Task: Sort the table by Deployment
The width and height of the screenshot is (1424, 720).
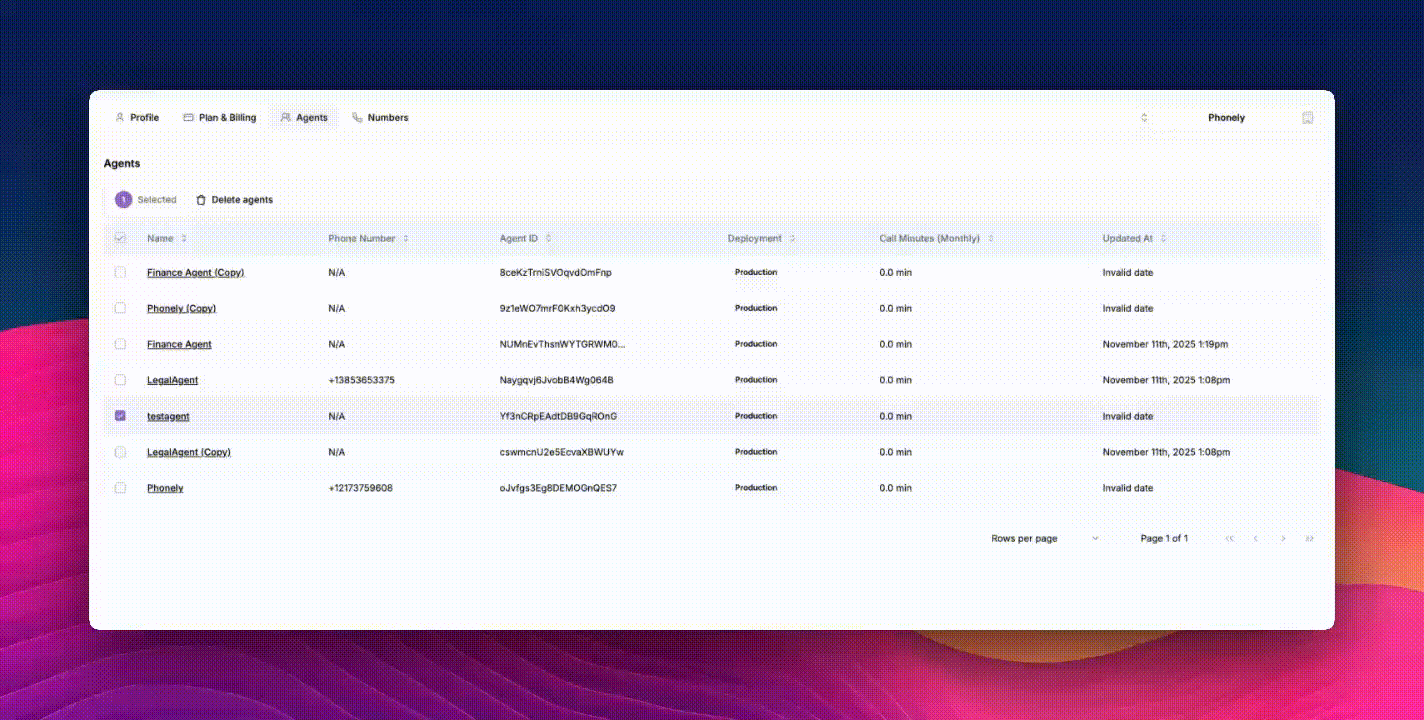Action: [x=762, y=239]
